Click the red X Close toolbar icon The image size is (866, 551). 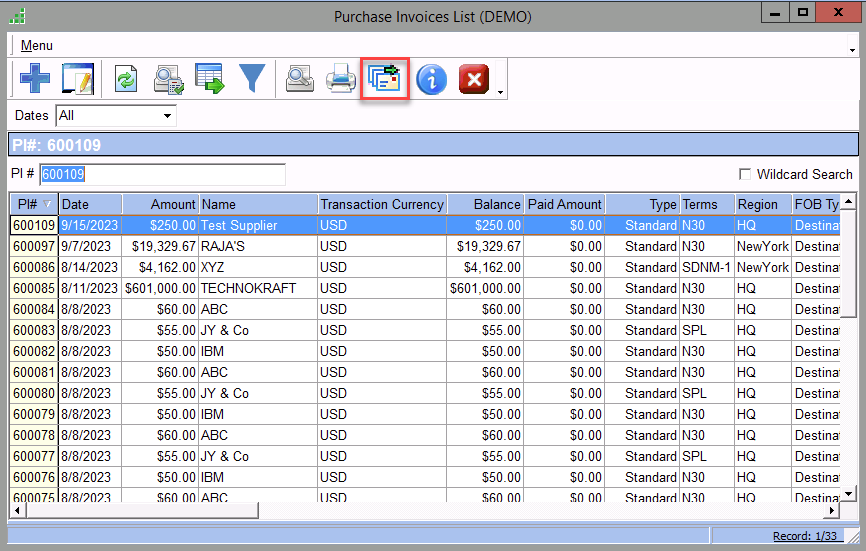(x=473, y=79)
